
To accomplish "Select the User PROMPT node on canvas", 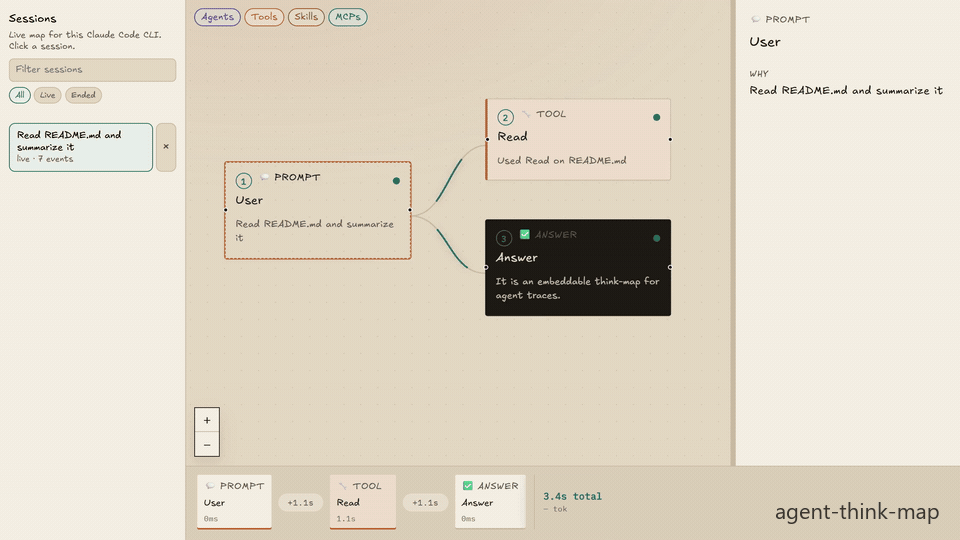I will (318, 211).
